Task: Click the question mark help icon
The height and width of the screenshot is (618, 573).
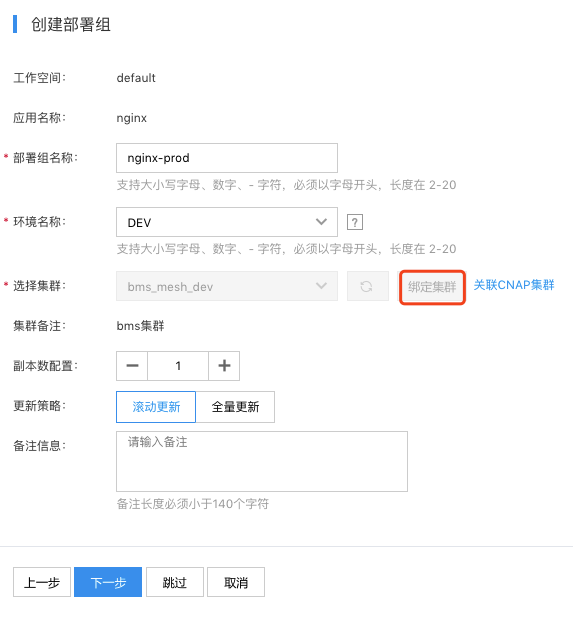Action: click(354, 222)
